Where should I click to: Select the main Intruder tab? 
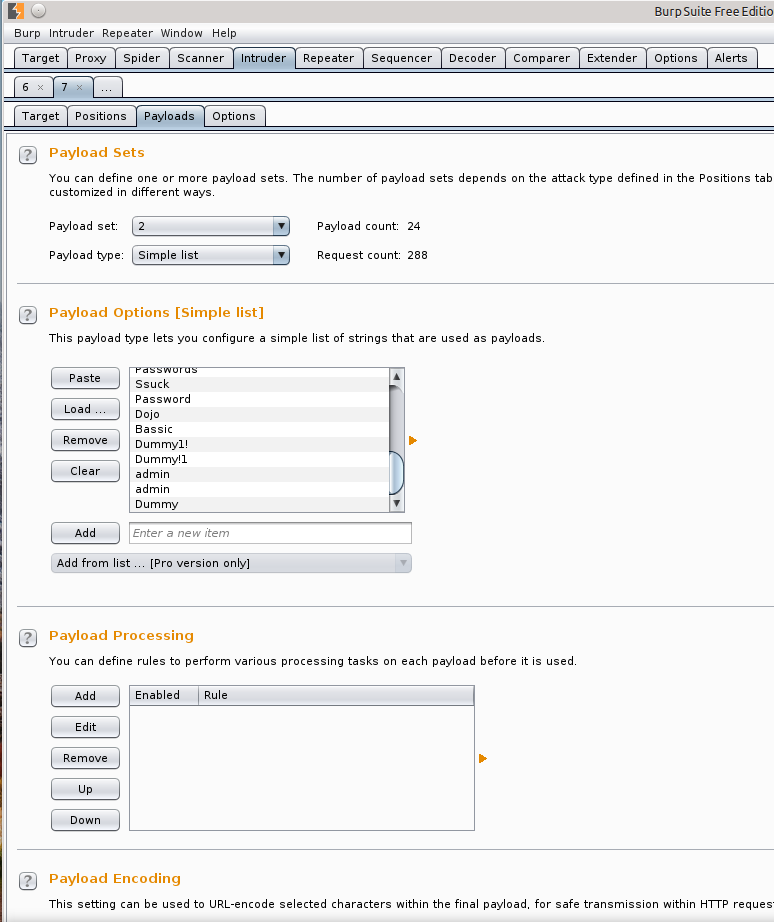tap(263, 58)
